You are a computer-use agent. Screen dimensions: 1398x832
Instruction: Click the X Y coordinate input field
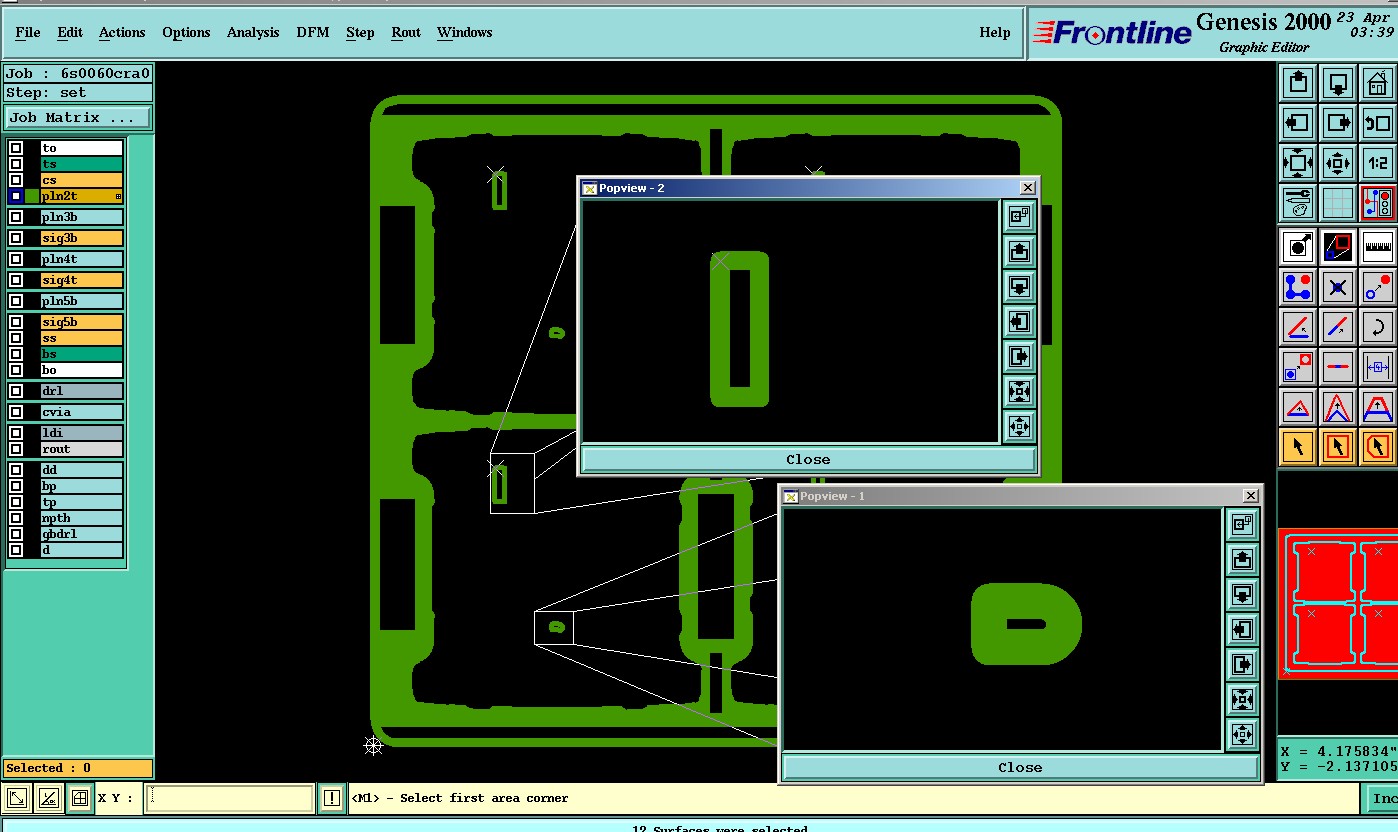(x=229, y=798)
